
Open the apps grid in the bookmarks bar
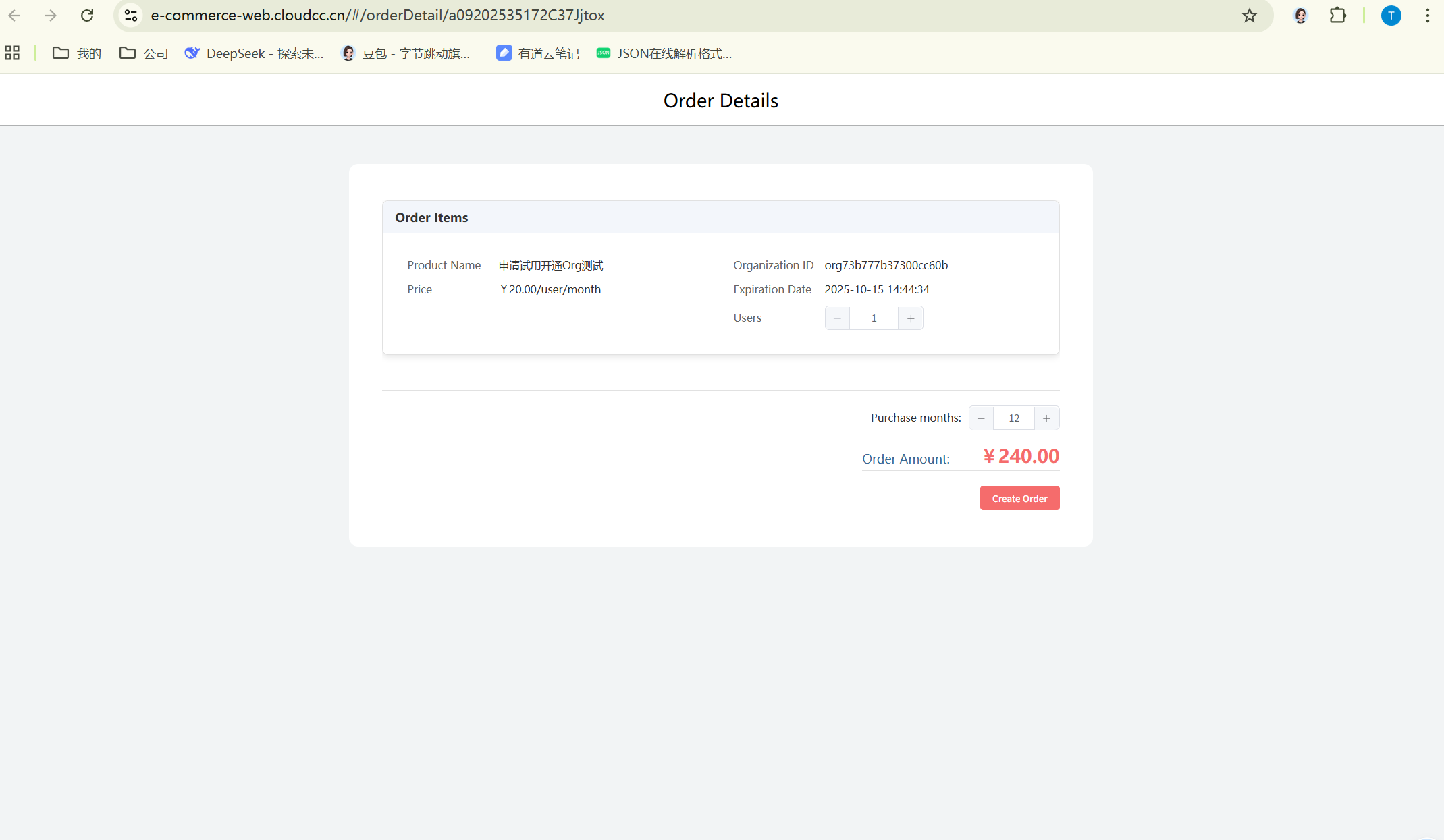coord(12,53)
